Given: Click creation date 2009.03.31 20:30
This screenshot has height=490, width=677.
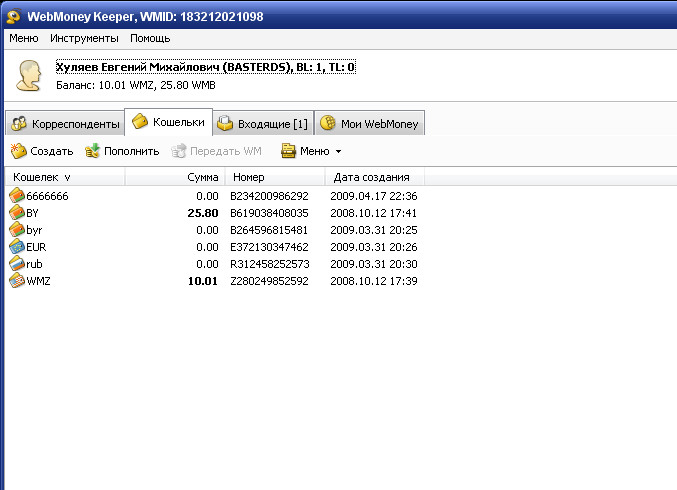Looking at the screenshot, I should tap(374, 264).
